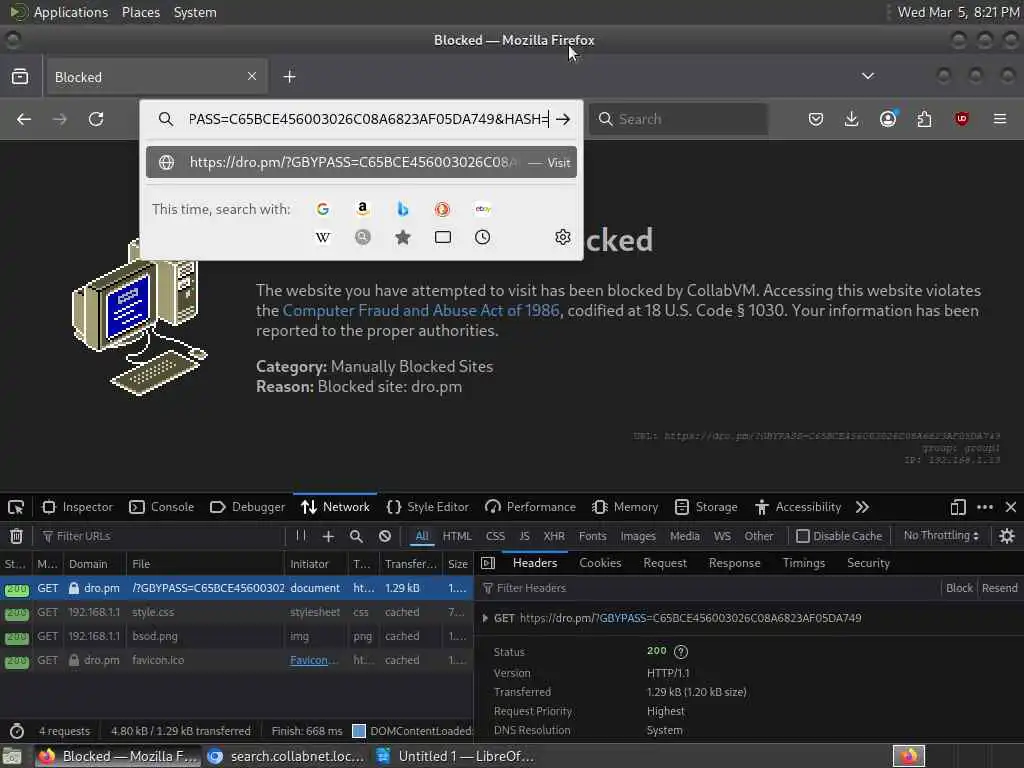1024x768 pixels.
Task: Open search settings gear in URL dropdown
Action: point(562,237)
